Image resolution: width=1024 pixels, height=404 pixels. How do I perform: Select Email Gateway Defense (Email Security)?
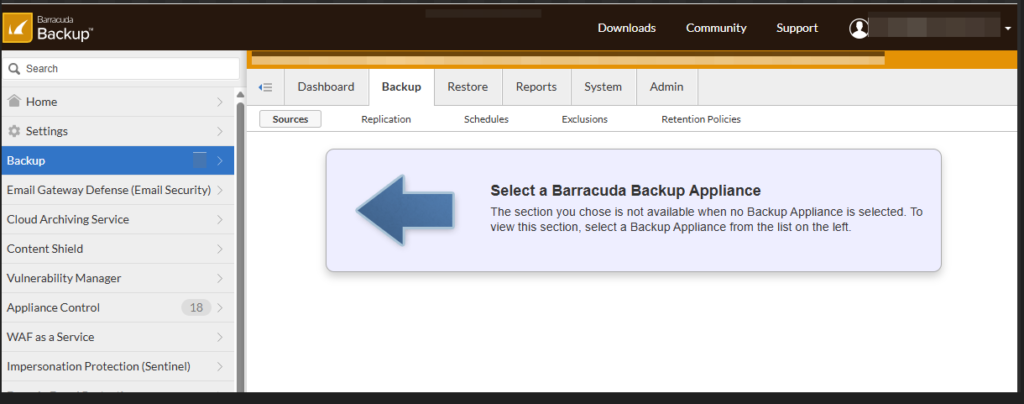118,190
